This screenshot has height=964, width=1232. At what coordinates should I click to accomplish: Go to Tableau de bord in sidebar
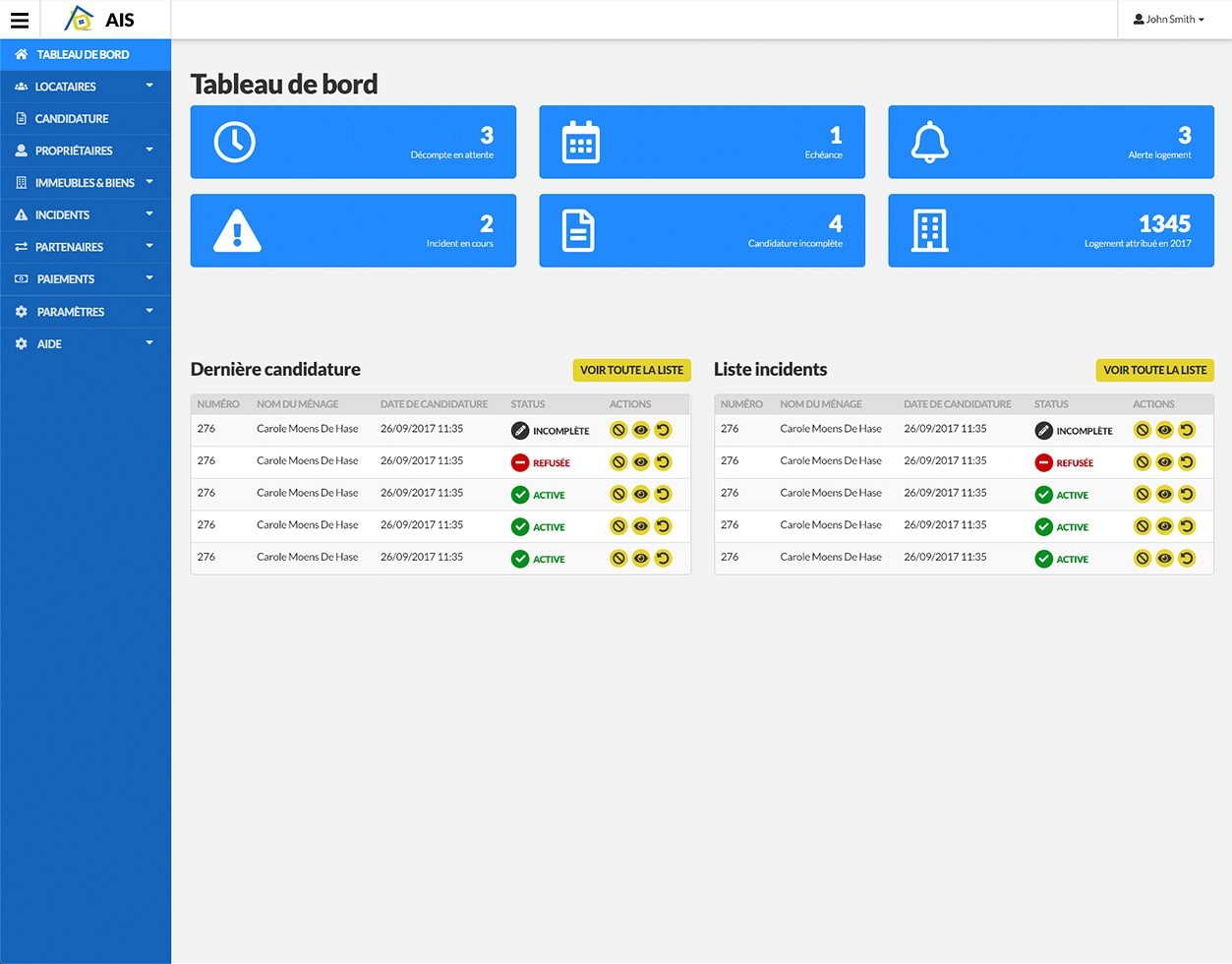[86, 55]
